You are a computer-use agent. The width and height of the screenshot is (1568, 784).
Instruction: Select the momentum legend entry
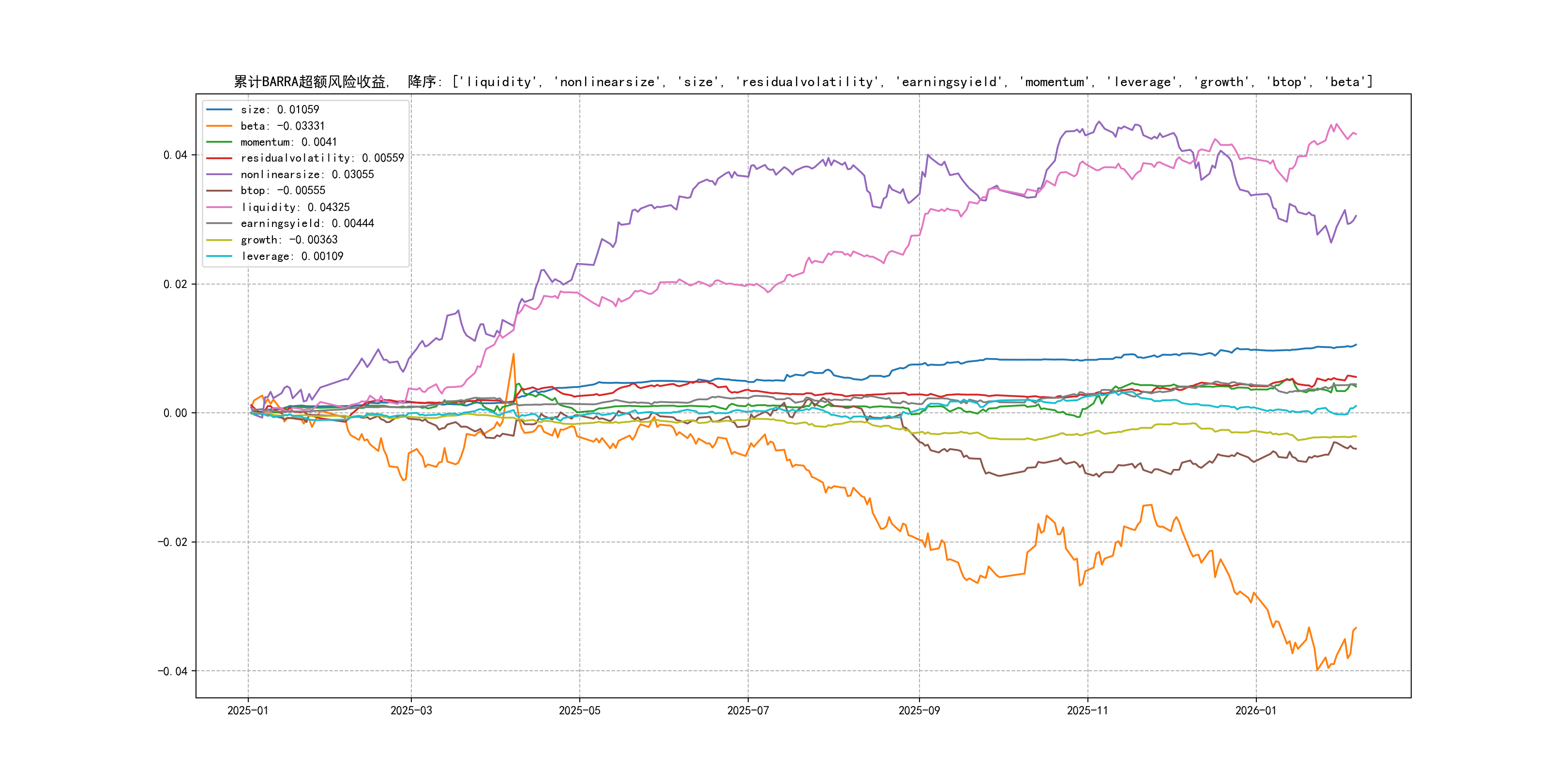point(288,142)
